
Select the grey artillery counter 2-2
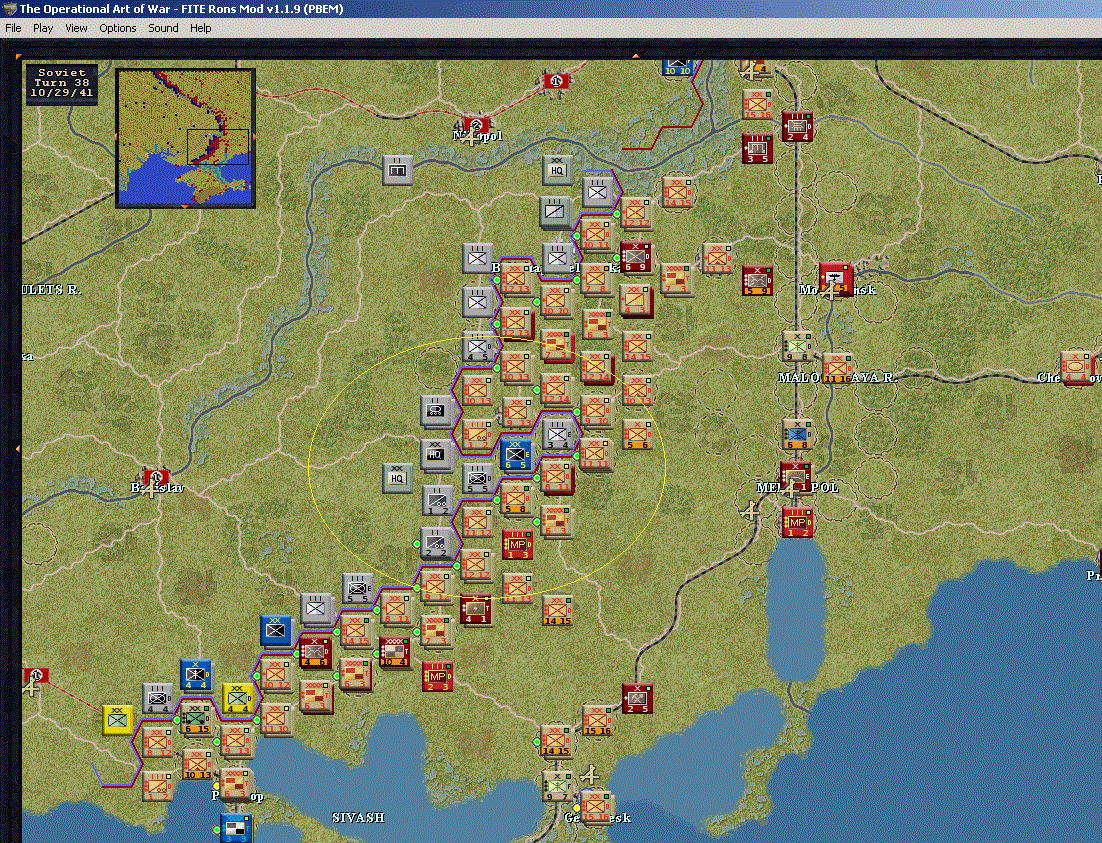pyautogui.click(x=436, y=543)
